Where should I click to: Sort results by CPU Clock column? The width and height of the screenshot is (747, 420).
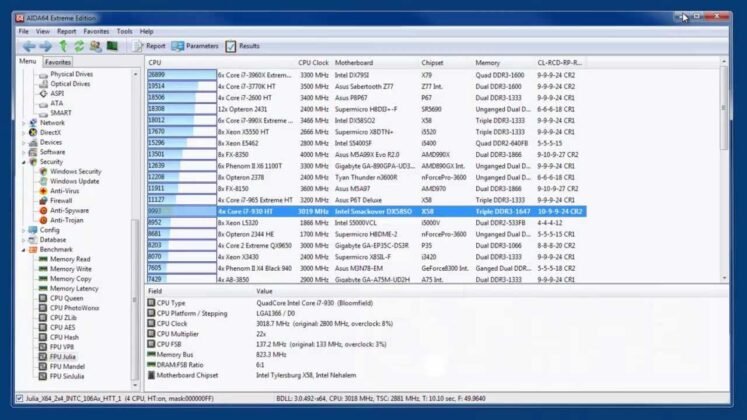pos(314,62)
